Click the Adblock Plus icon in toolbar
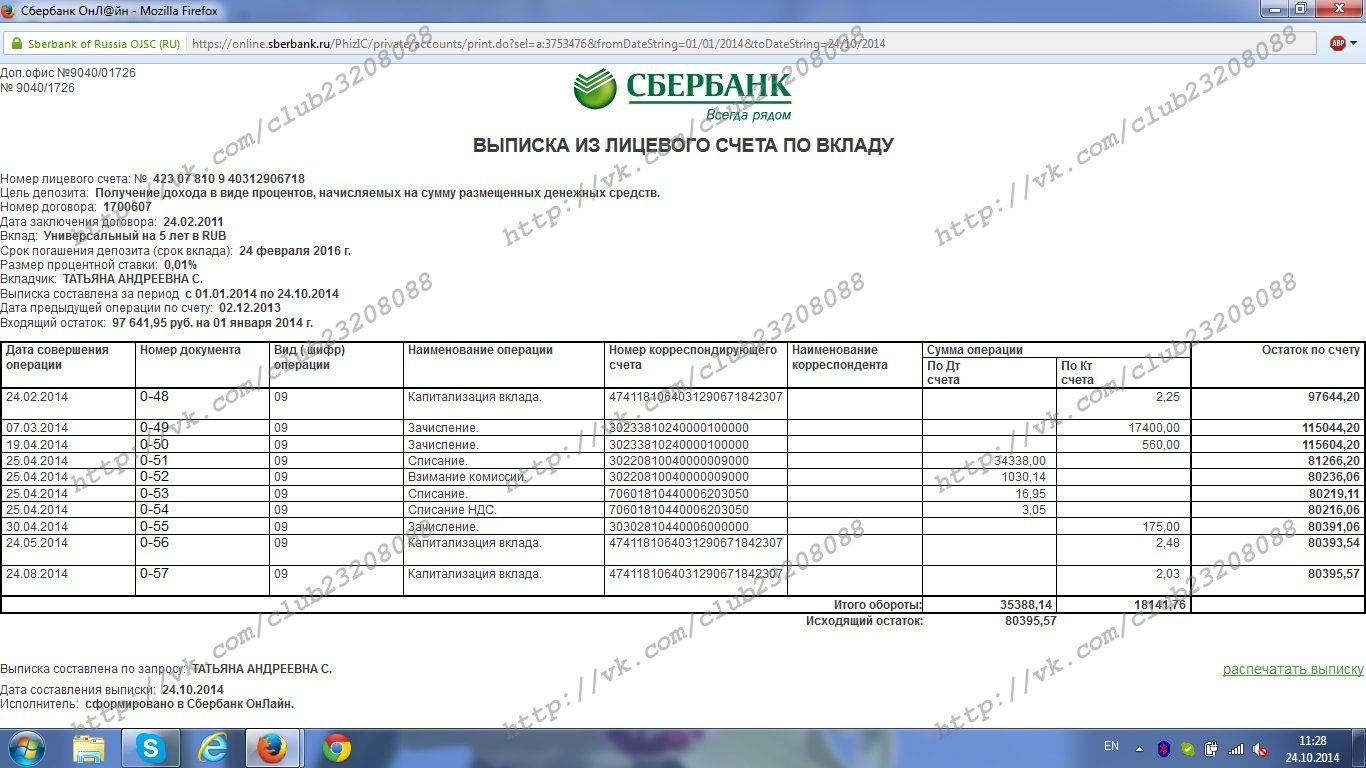The height and width of the screenshot is (768, 1366). pos(1338,43)
